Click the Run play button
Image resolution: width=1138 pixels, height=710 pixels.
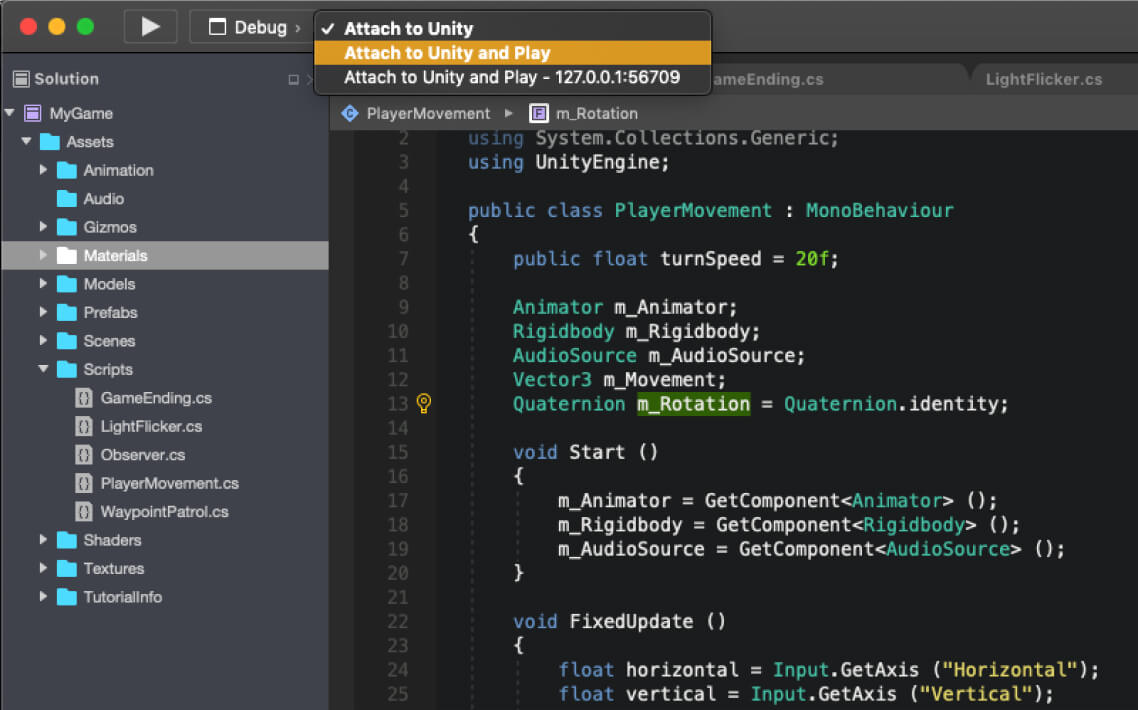point(151,27)
